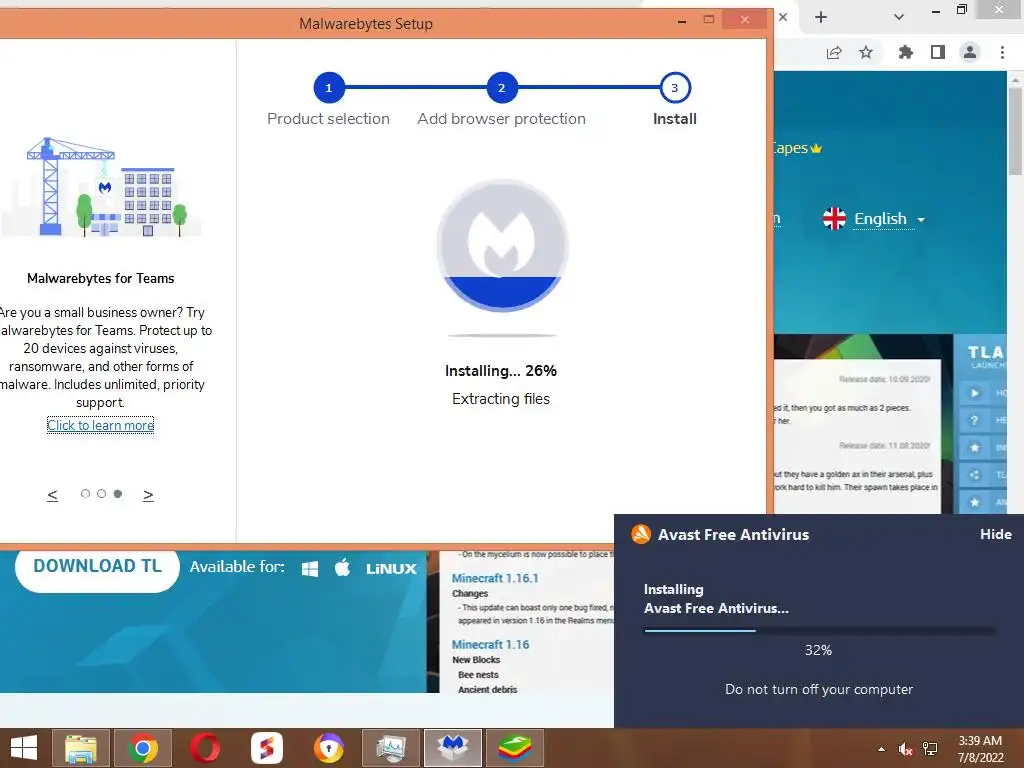The height and width of the screenshot is (768, 1024).
Task: Open BlueStacks from taskbar
Action: [515, 748]
